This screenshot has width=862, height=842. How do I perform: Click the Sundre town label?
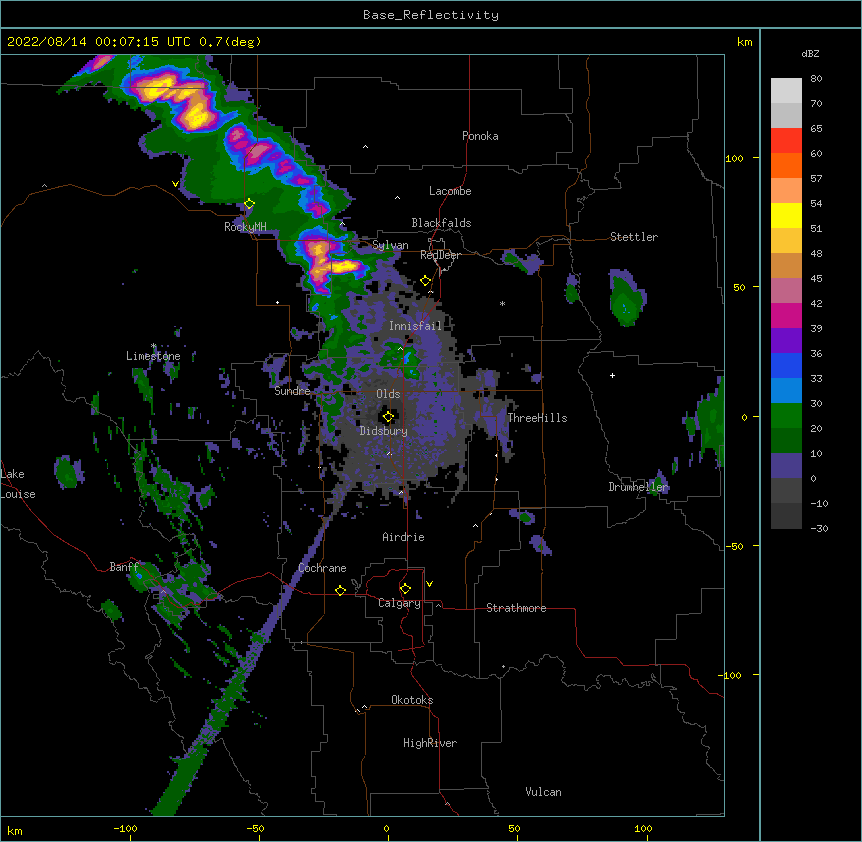[x=292, y=391]
